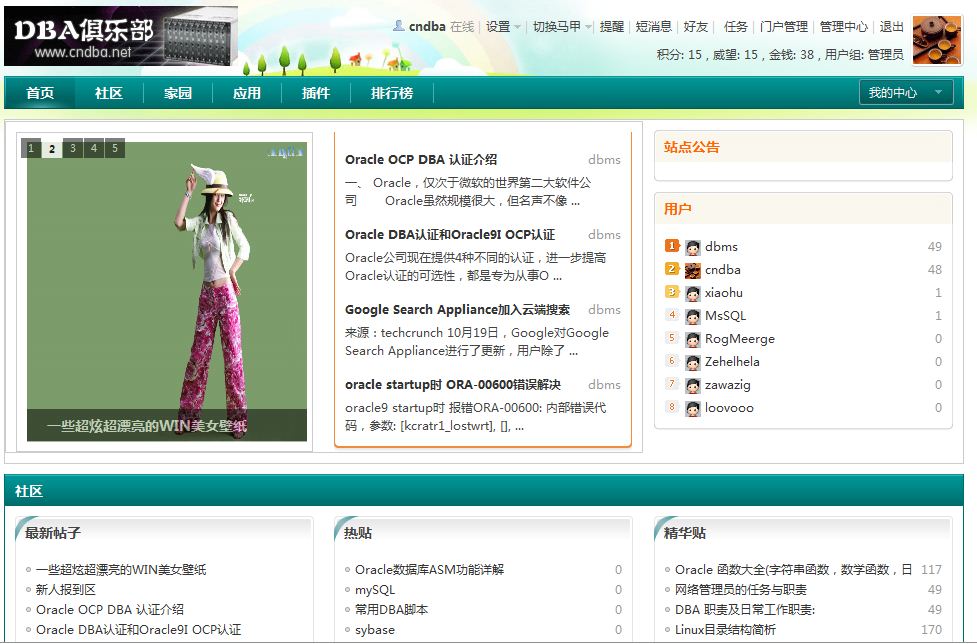Screen dimensions: 977x644
Task: Click the tea set profile avatar
Action: tap(936, 40)
